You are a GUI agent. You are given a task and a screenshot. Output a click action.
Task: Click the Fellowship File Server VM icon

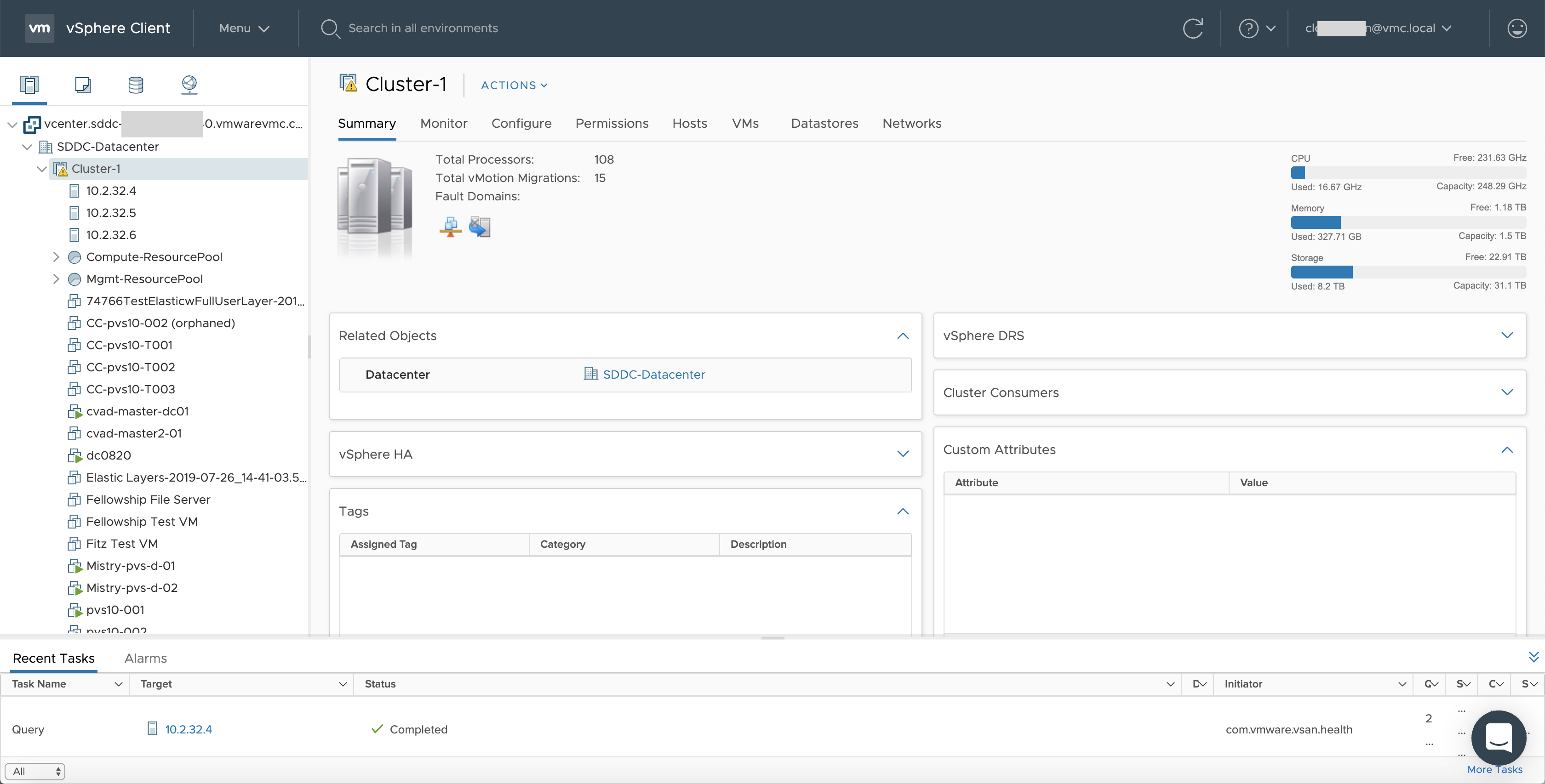pyautogui.click(x=75, y=499)
